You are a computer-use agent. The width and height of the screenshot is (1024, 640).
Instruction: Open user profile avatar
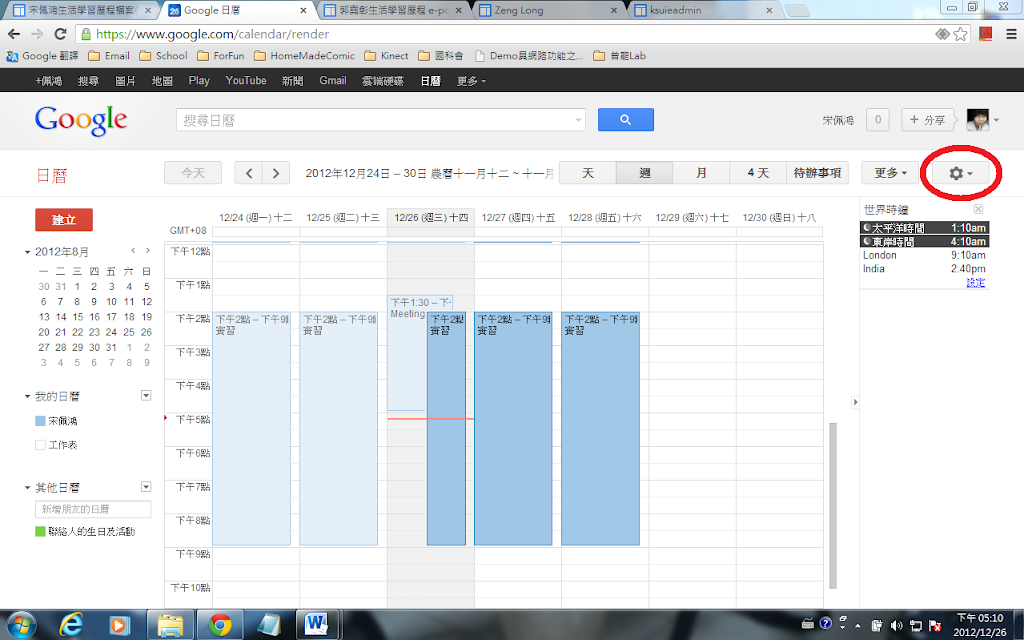[x=978, y=120]
